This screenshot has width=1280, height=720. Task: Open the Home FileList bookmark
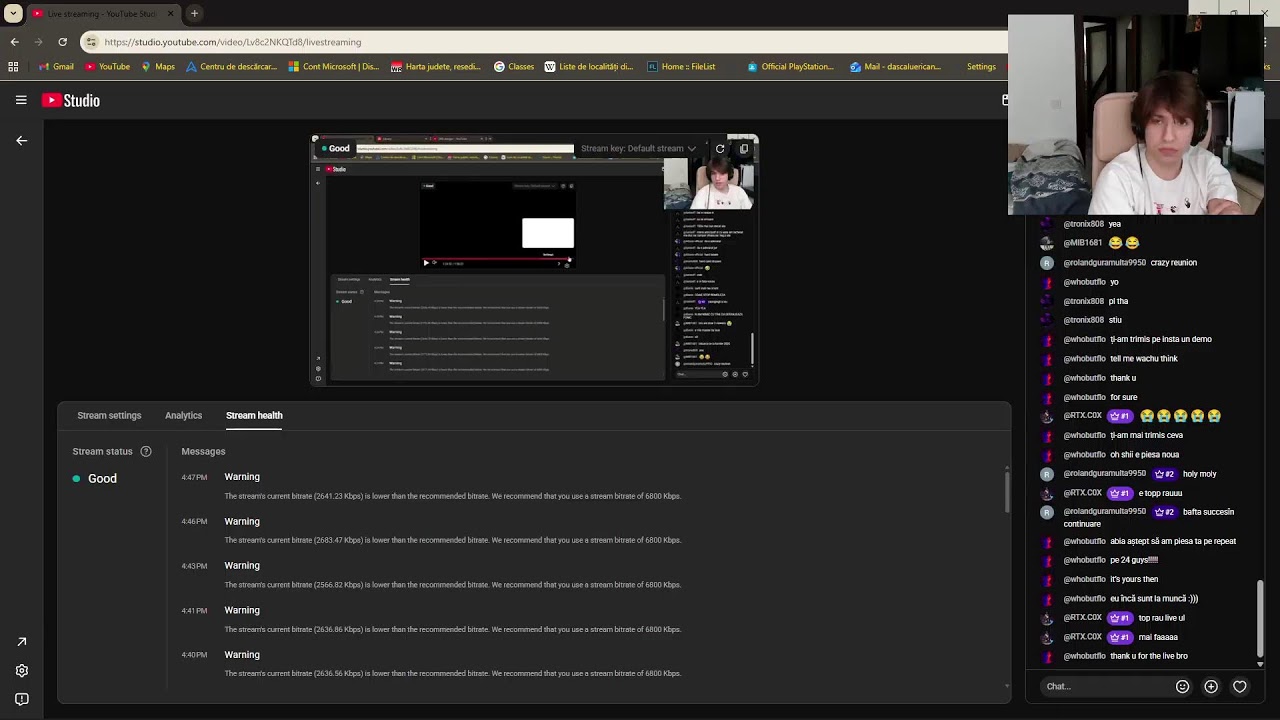click(681, 67)
